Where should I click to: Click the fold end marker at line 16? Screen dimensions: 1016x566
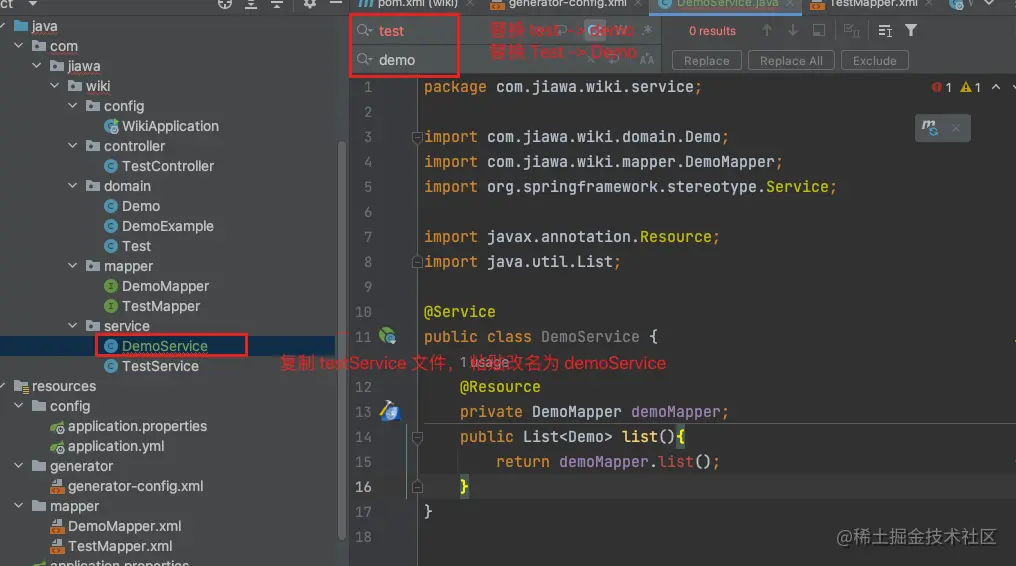coord(417,486)
